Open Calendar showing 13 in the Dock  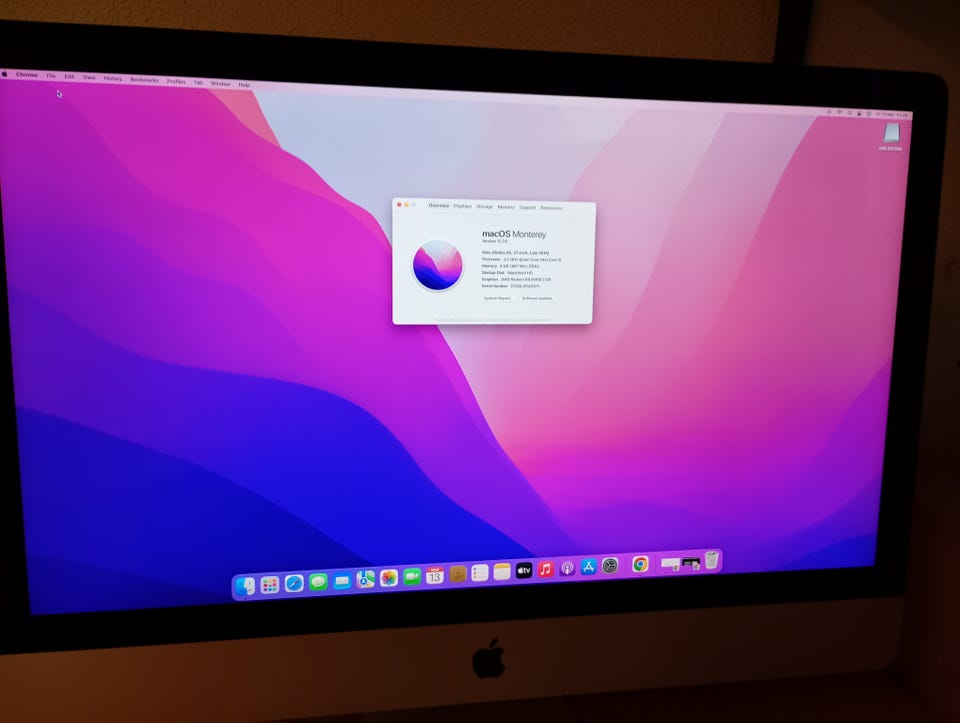pos(435,575)
